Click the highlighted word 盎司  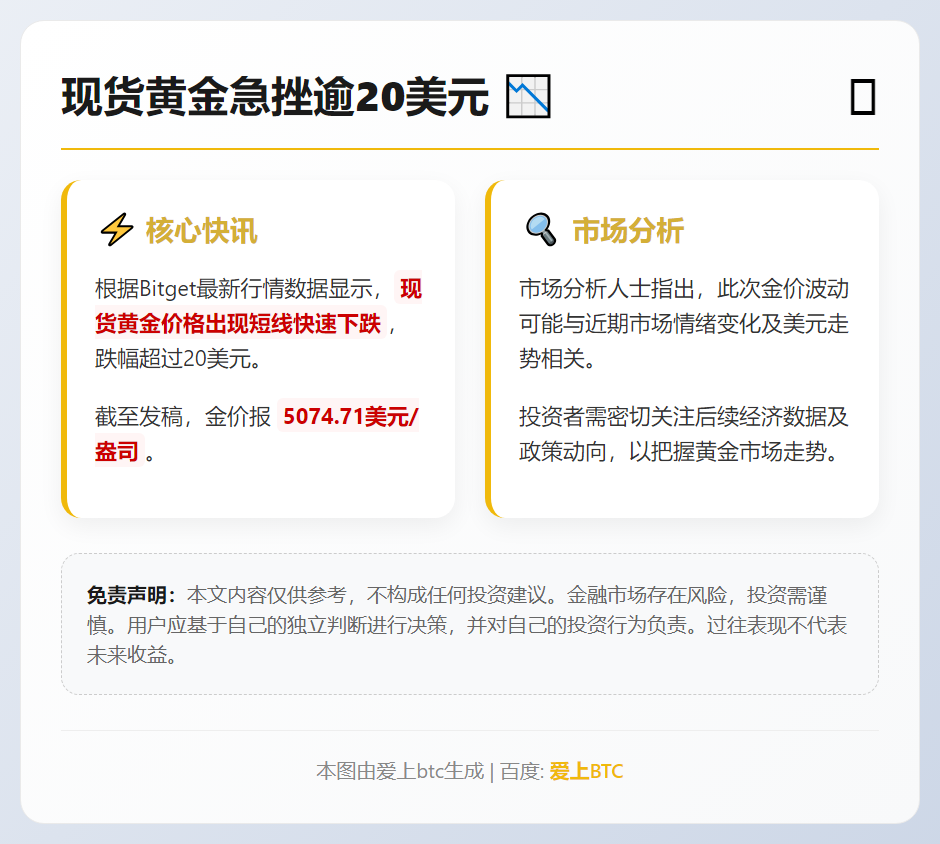pyautogui.click(x=117, y=451)
